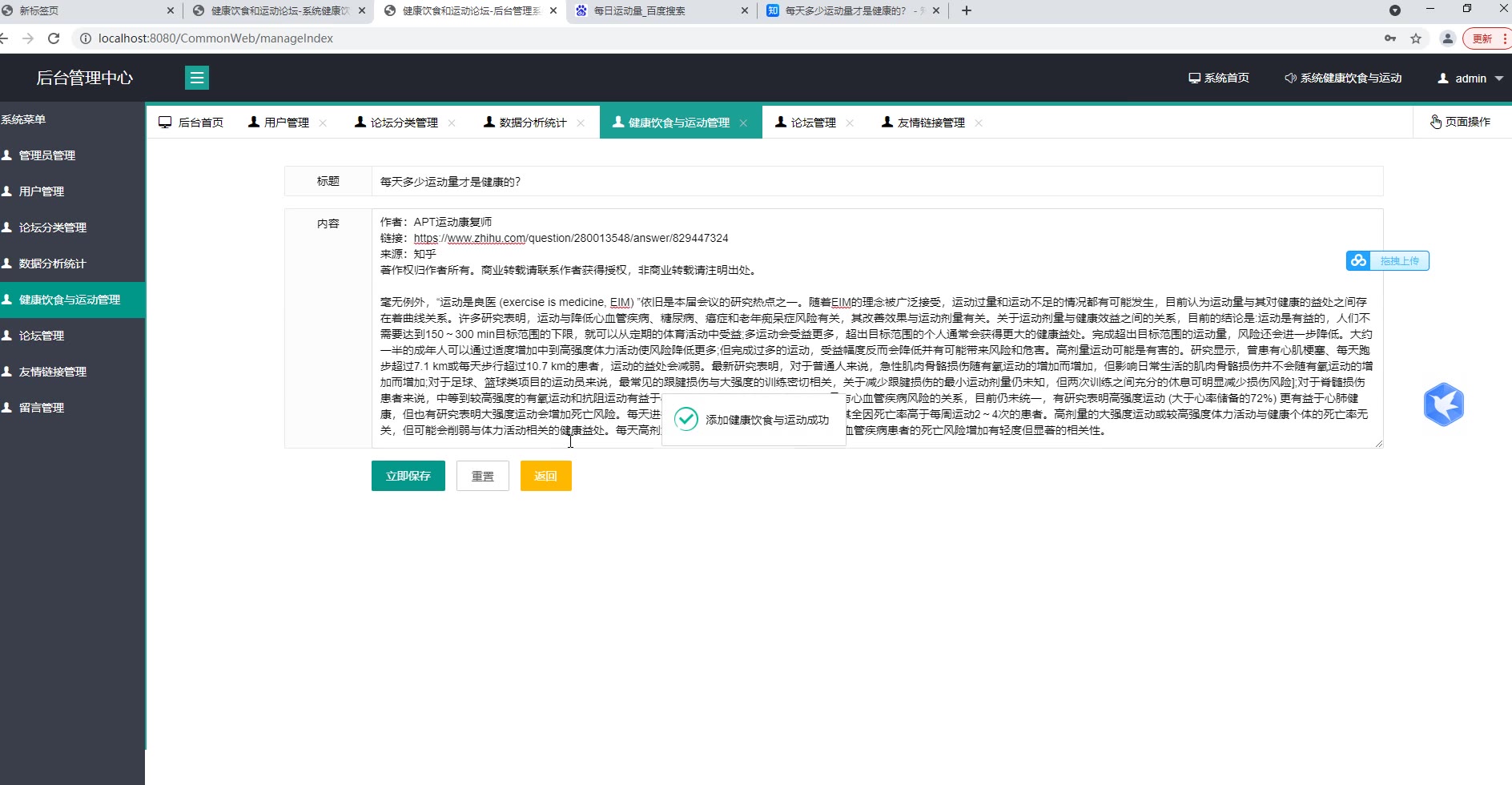1512x785 pixels.
Task: Open 系统首页 in the top bar
Action: tap(1219, 78)
